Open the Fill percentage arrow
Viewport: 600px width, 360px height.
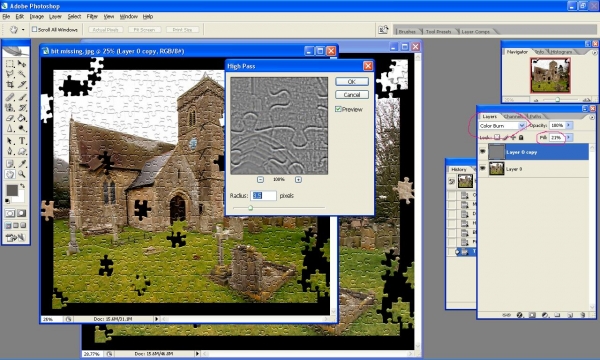569,137
